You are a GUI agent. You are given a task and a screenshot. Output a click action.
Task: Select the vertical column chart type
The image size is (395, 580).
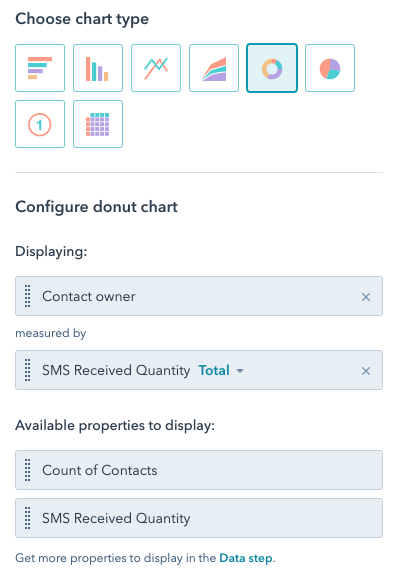point(98,68)
